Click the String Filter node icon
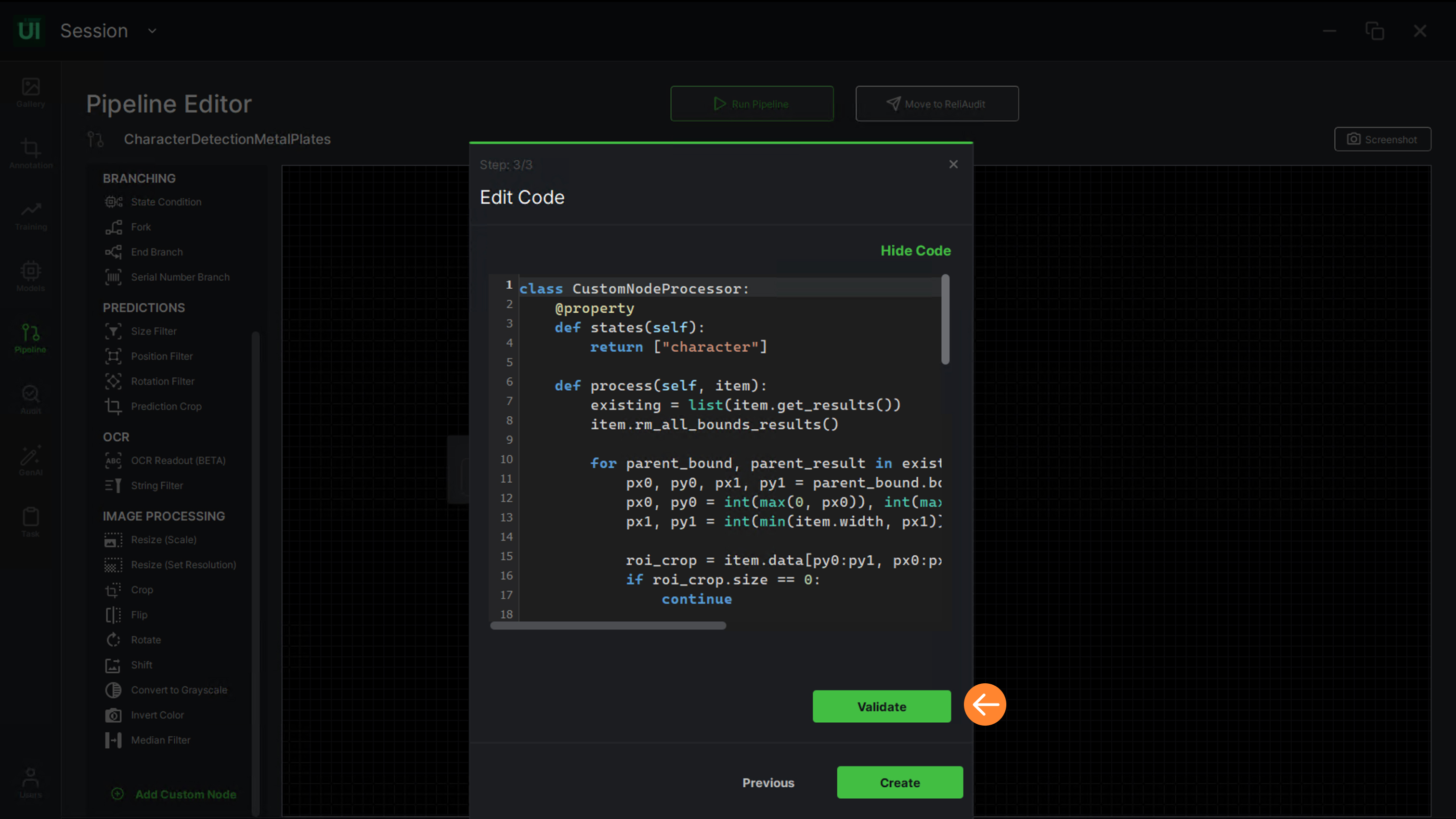Viewport: 1456px width, 819px height. pos(113,486)
